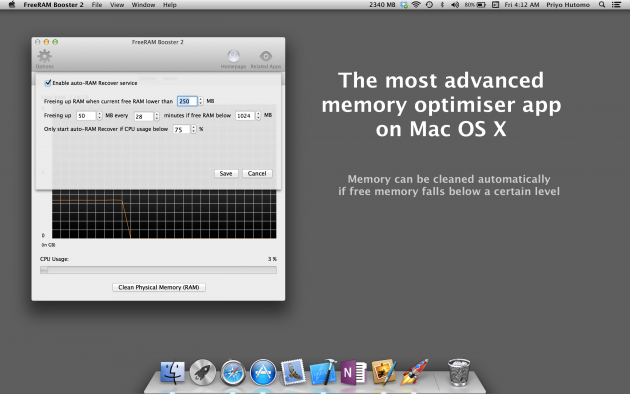Click the 80% battery indicator
Viewport: 630px width, 394px height.
click(x=475, y=5)
